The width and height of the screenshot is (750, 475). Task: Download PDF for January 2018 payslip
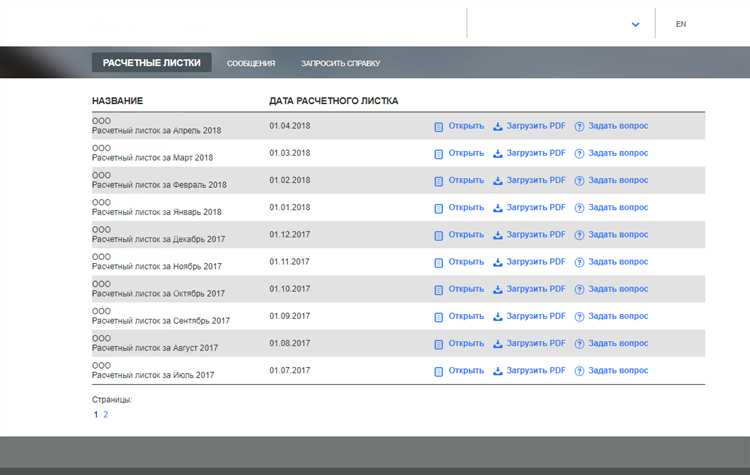click(x=535, y=207)
